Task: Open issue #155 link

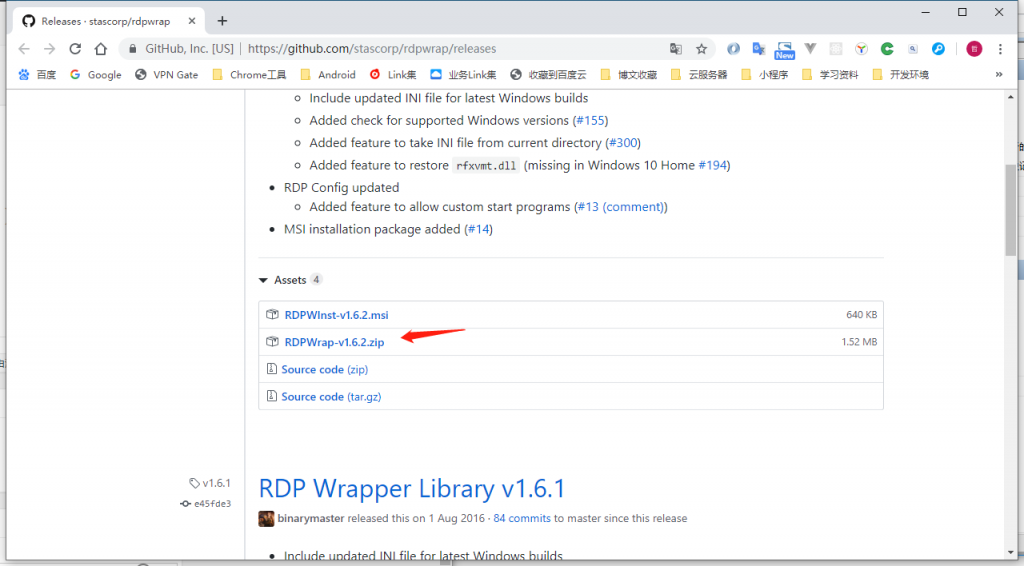Action: point(590,120)
